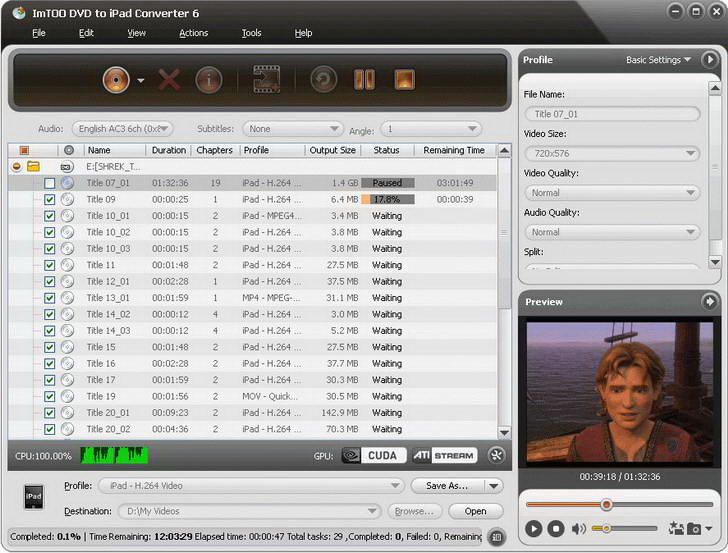Uncheck the Title 20_02 checkbox
The height and width of the screenshot is (553, 728).
click(x=50, y=429)
